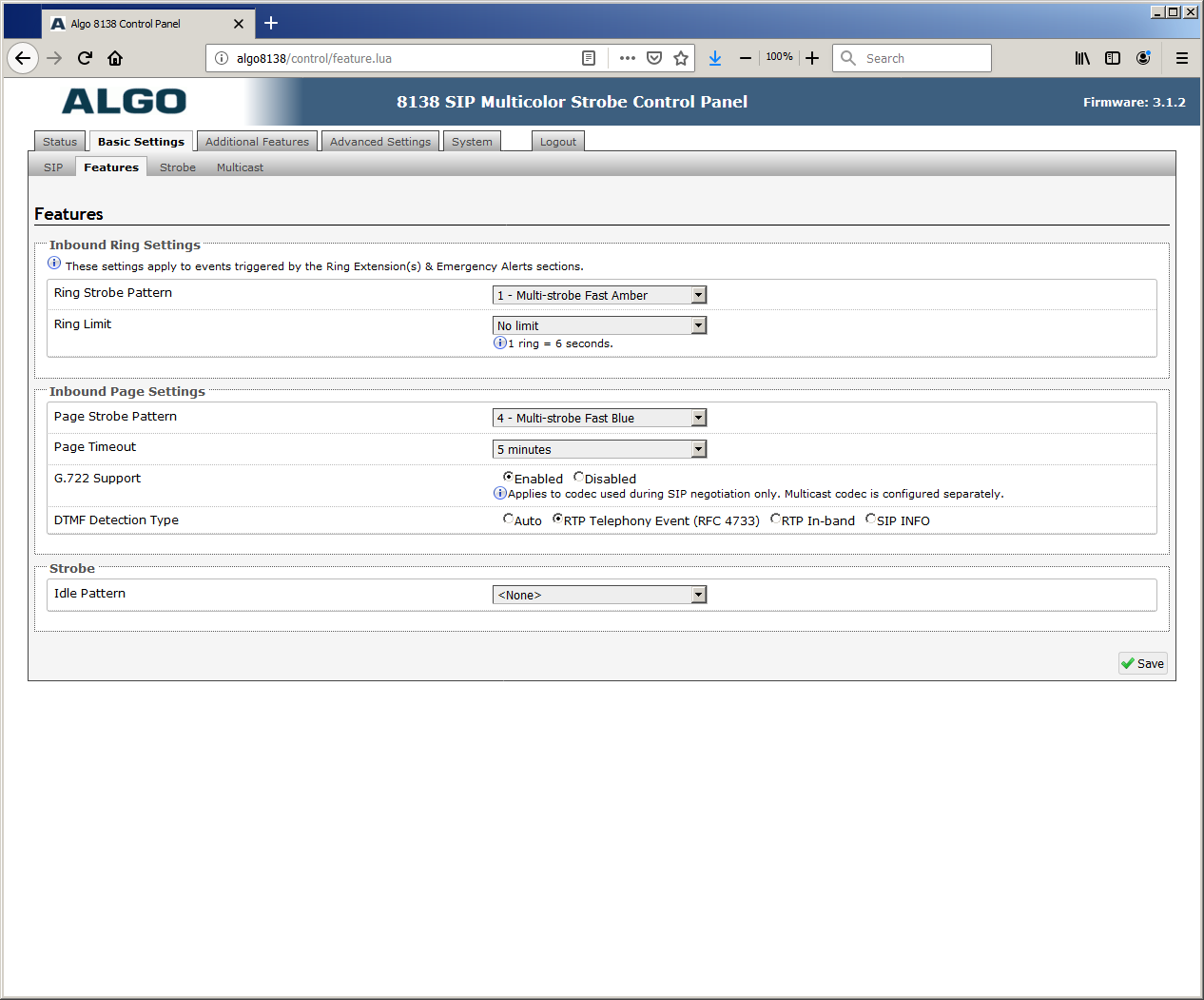The width and height of the screenshot is (1204, 1000).
Task: Click the Firefox account avatar icon
Action: [x=1143, y=58]
